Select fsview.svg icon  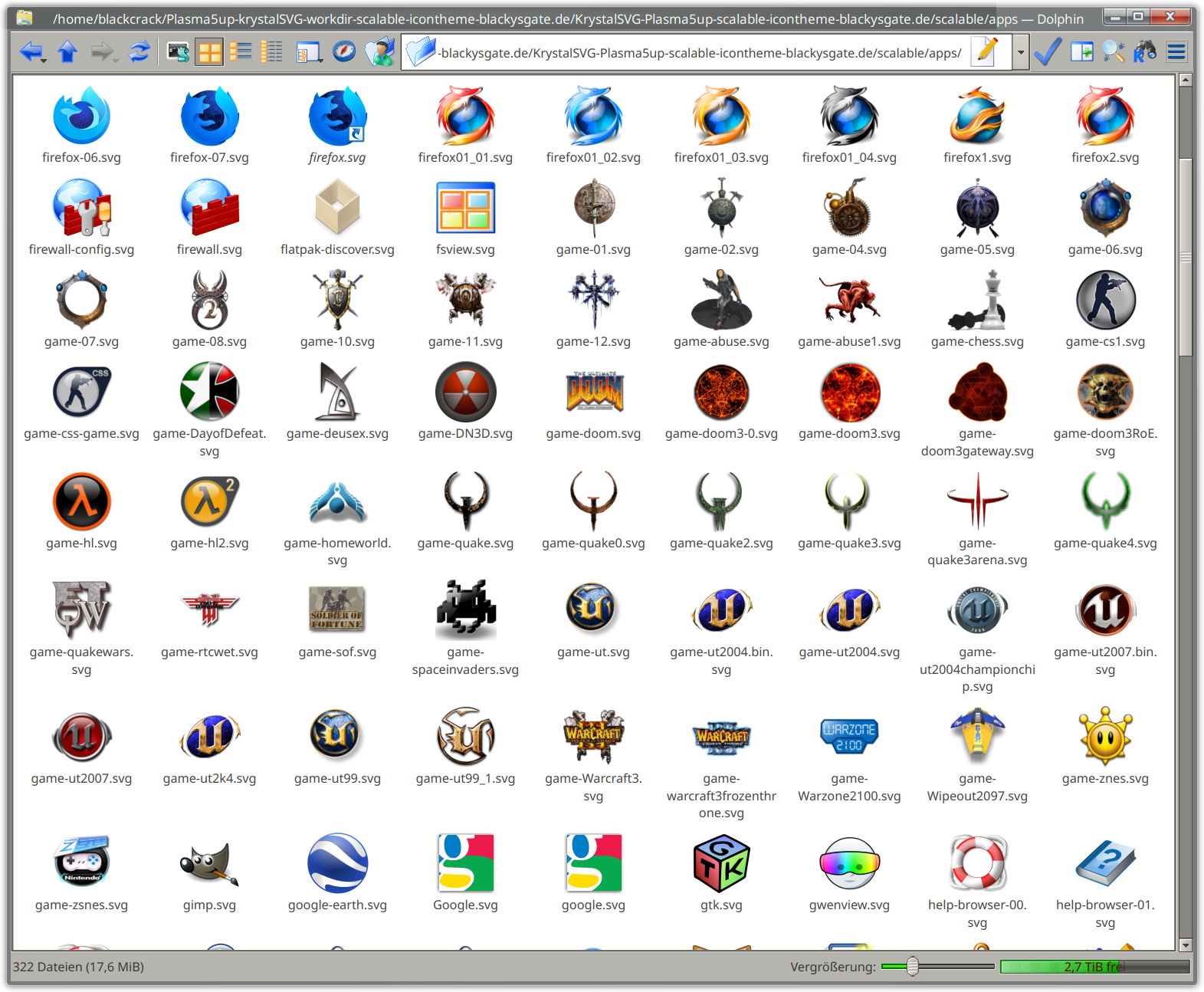point(465,209)
